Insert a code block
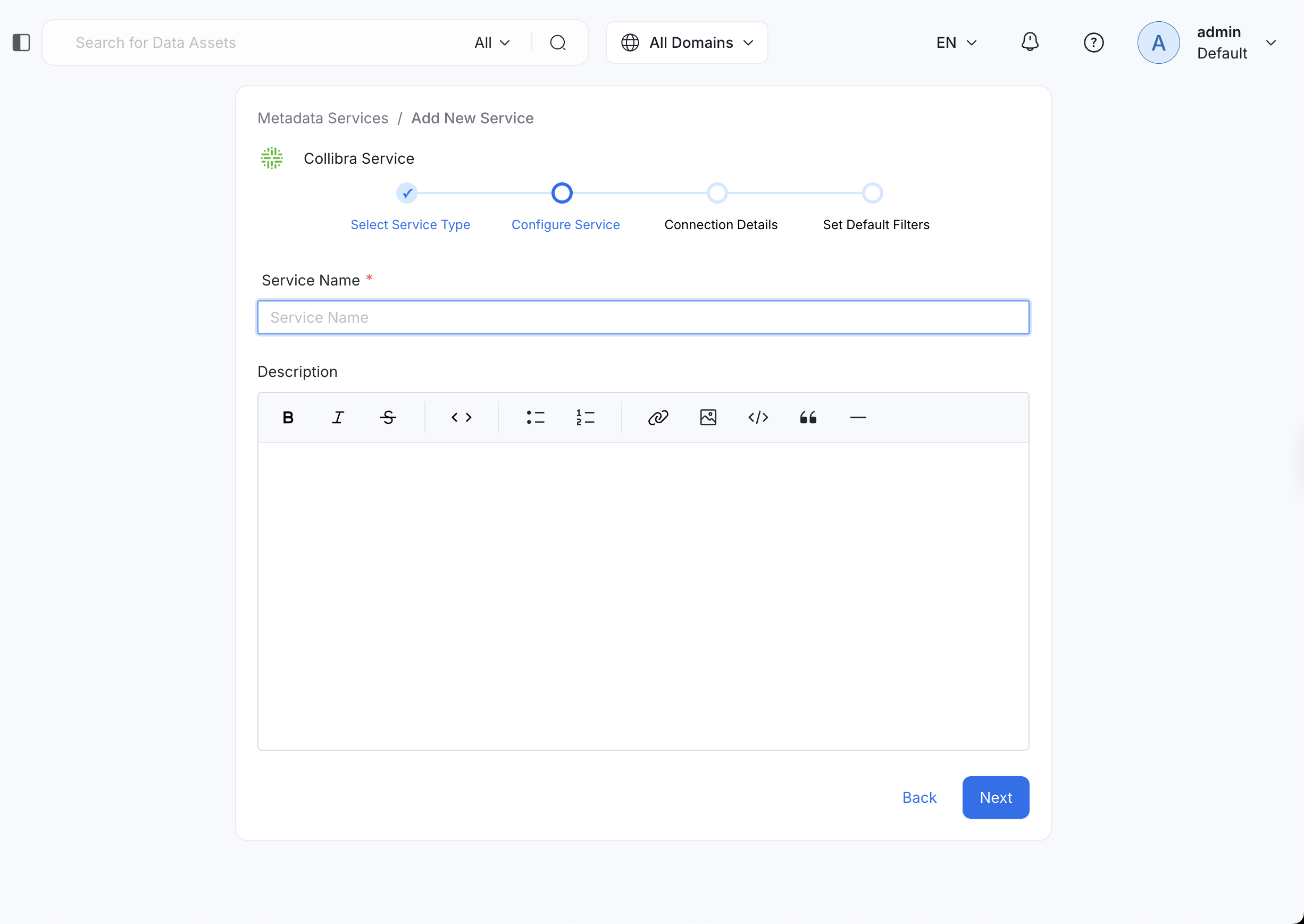This screenshot has width=1304, height=924. pyautogui.click(x=758, y=418)
